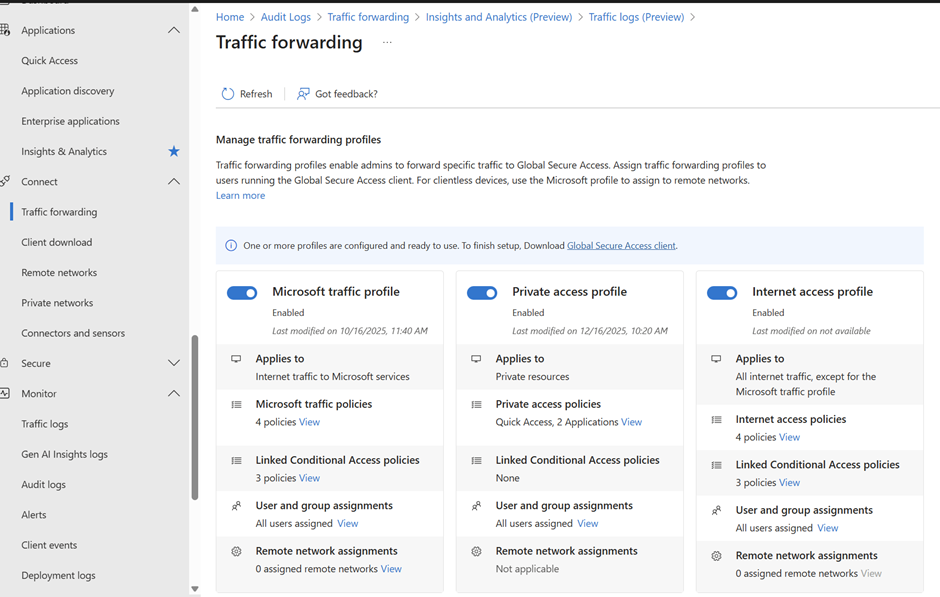This screenshot has height=597, width=940.
Task: Select Traffic logs under Monitor
Action: click(45, 424)
